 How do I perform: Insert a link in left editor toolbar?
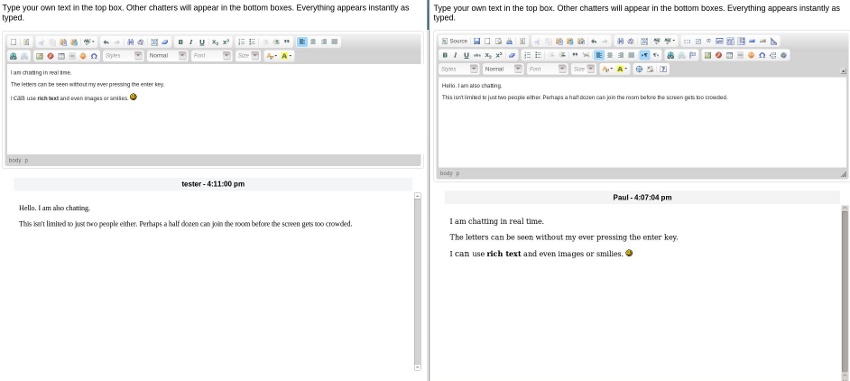tap(13, 56)
